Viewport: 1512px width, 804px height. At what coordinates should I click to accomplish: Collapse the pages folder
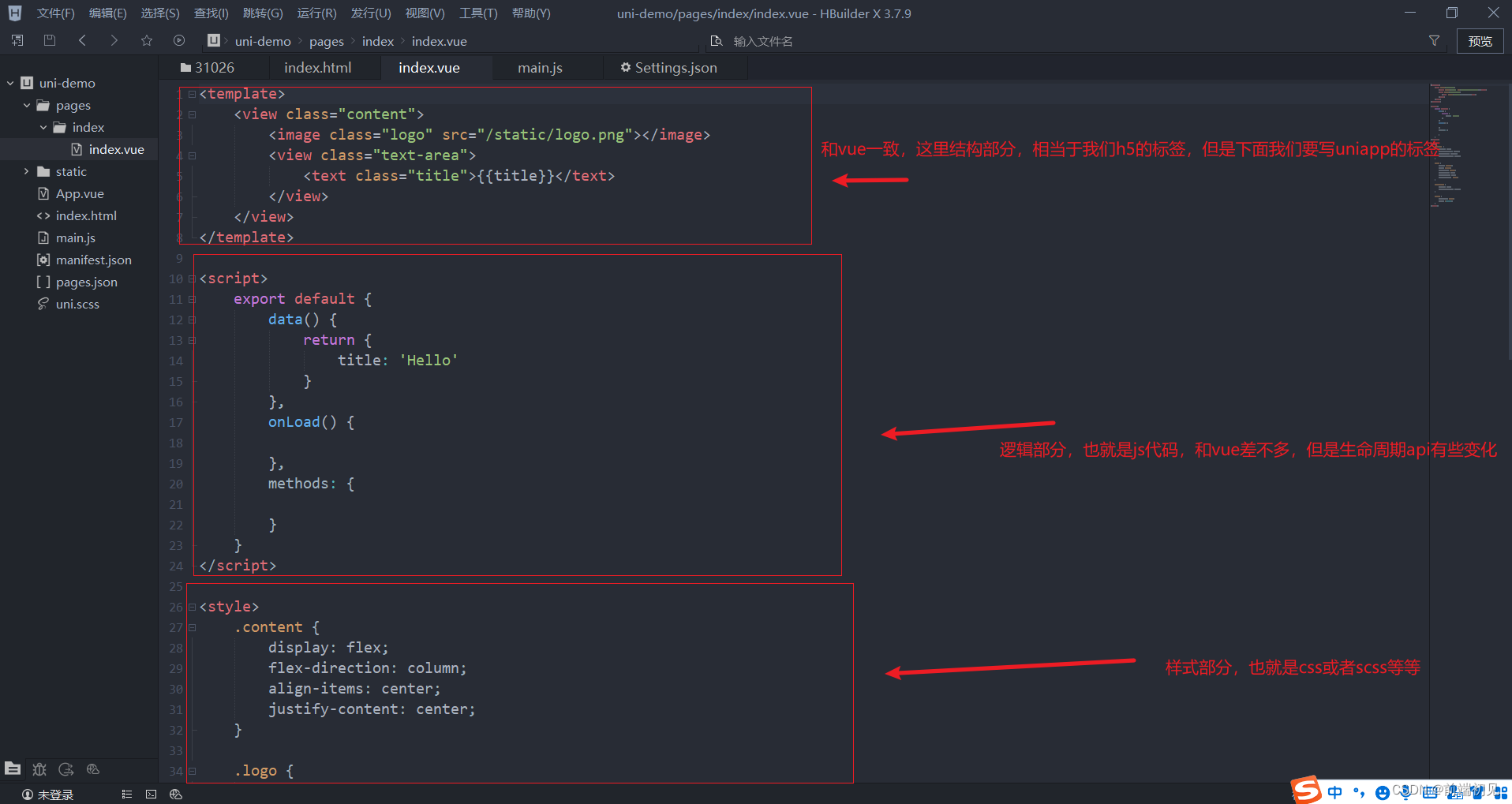(x=27, y=105)
